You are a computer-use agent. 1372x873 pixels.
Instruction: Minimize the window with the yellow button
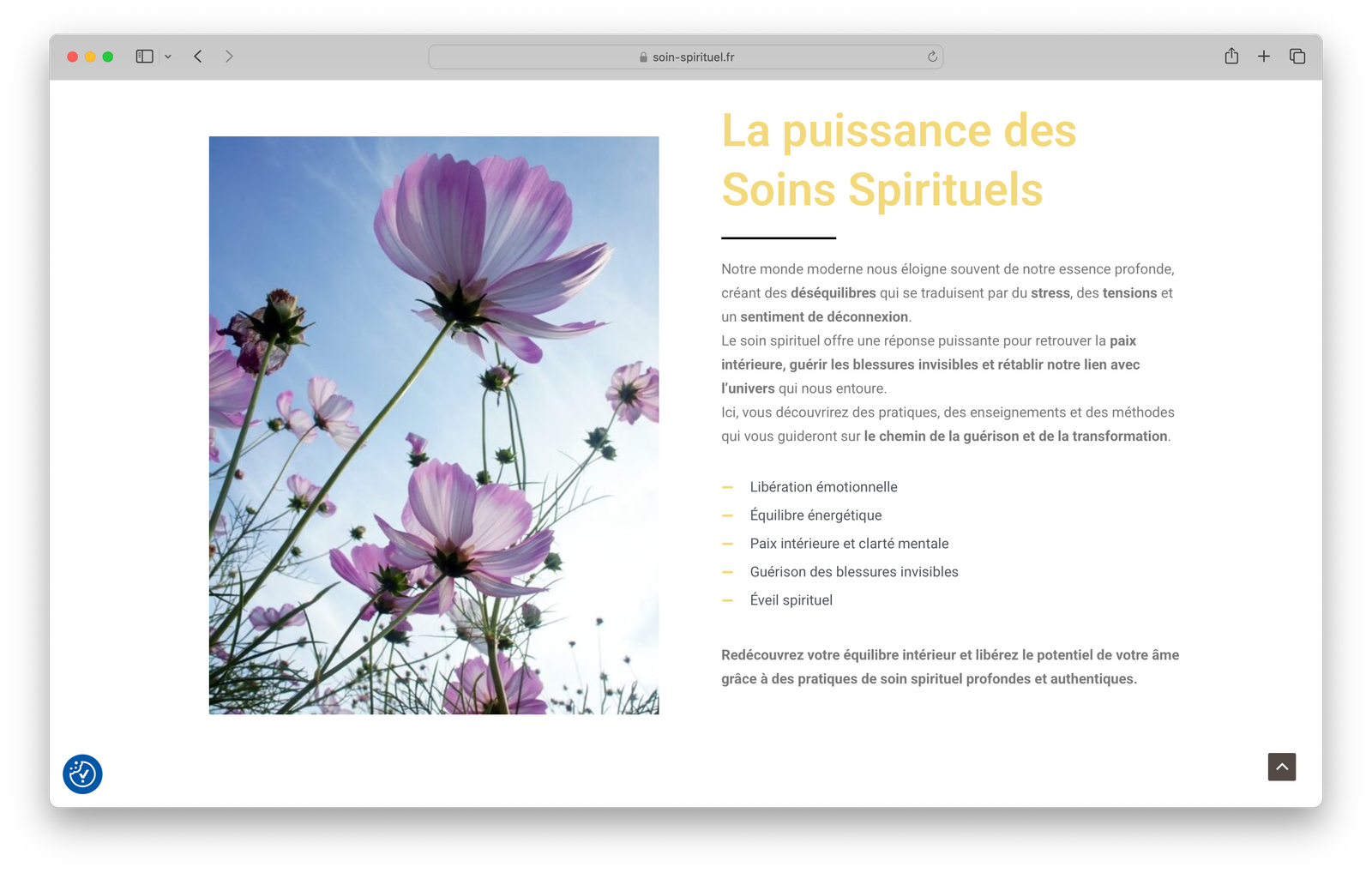point(90,57)
